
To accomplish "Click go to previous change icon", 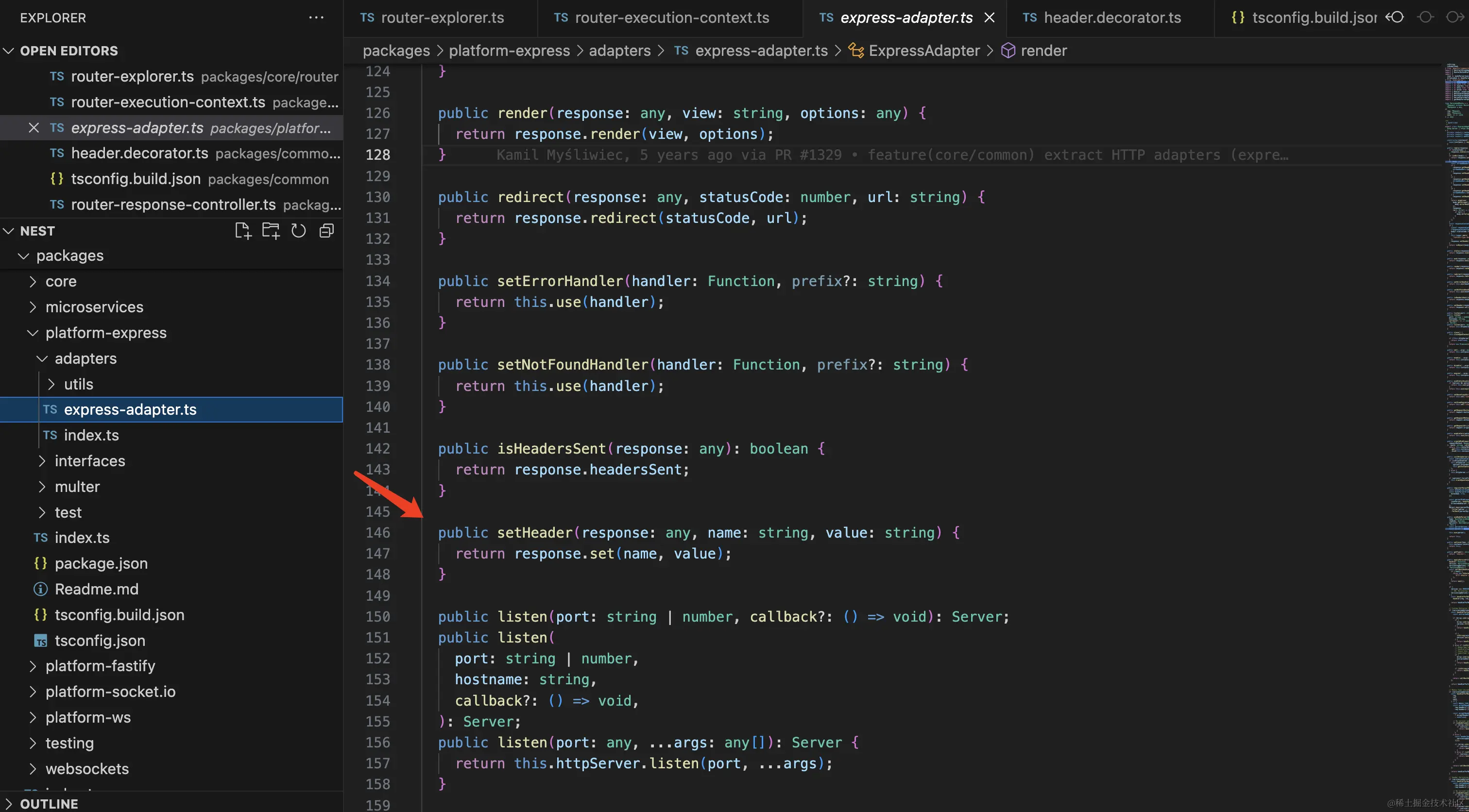I will [x=1394, y=17].
